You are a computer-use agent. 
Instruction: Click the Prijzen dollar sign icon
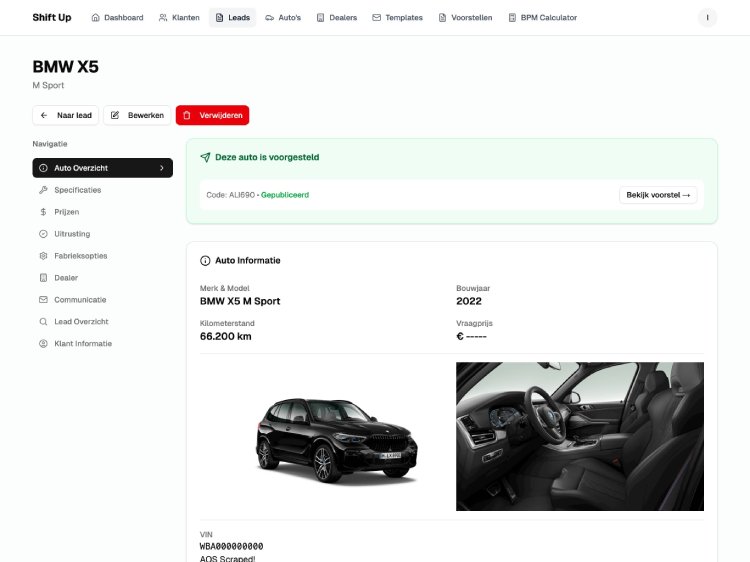[43, 212]
